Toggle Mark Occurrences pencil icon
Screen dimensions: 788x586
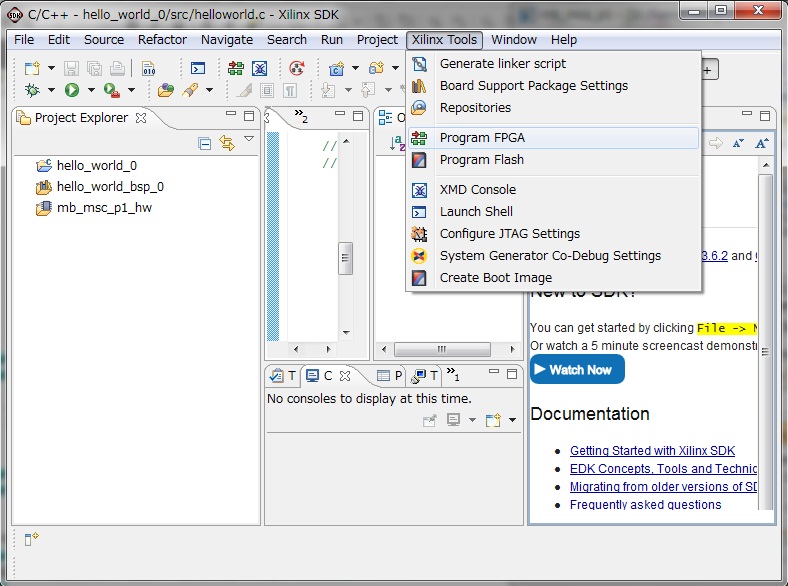click(244, 90)
